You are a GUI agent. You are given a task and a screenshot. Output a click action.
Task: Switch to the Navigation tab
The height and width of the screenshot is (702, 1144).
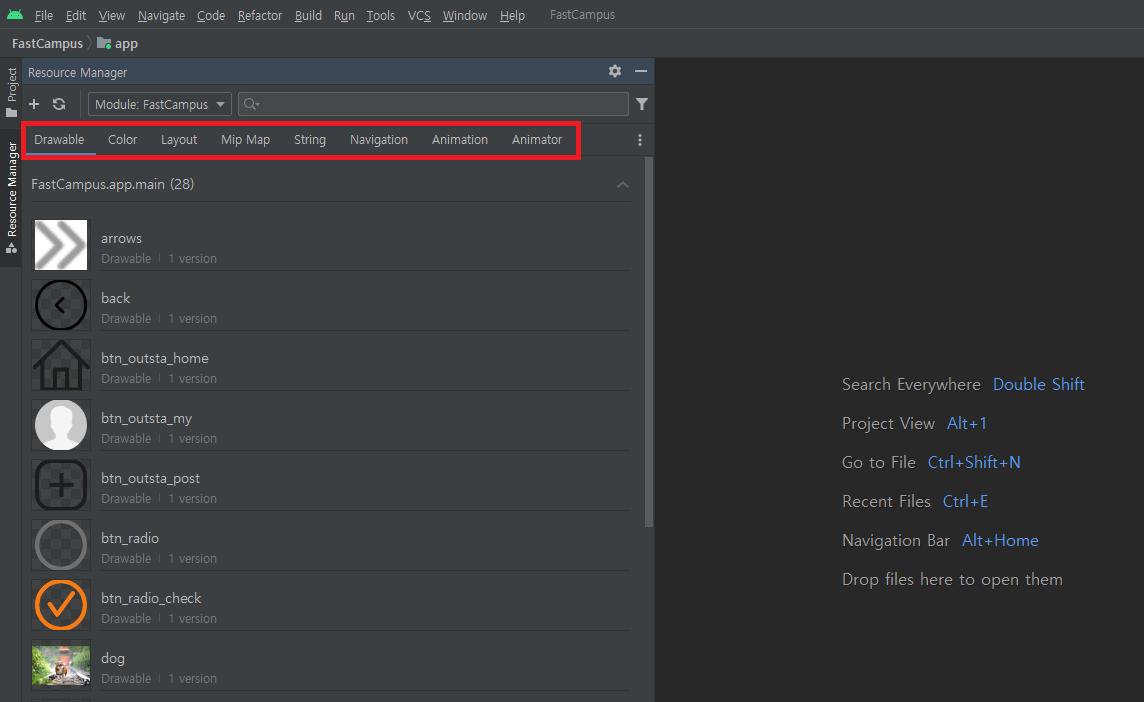tap(379, 139)
